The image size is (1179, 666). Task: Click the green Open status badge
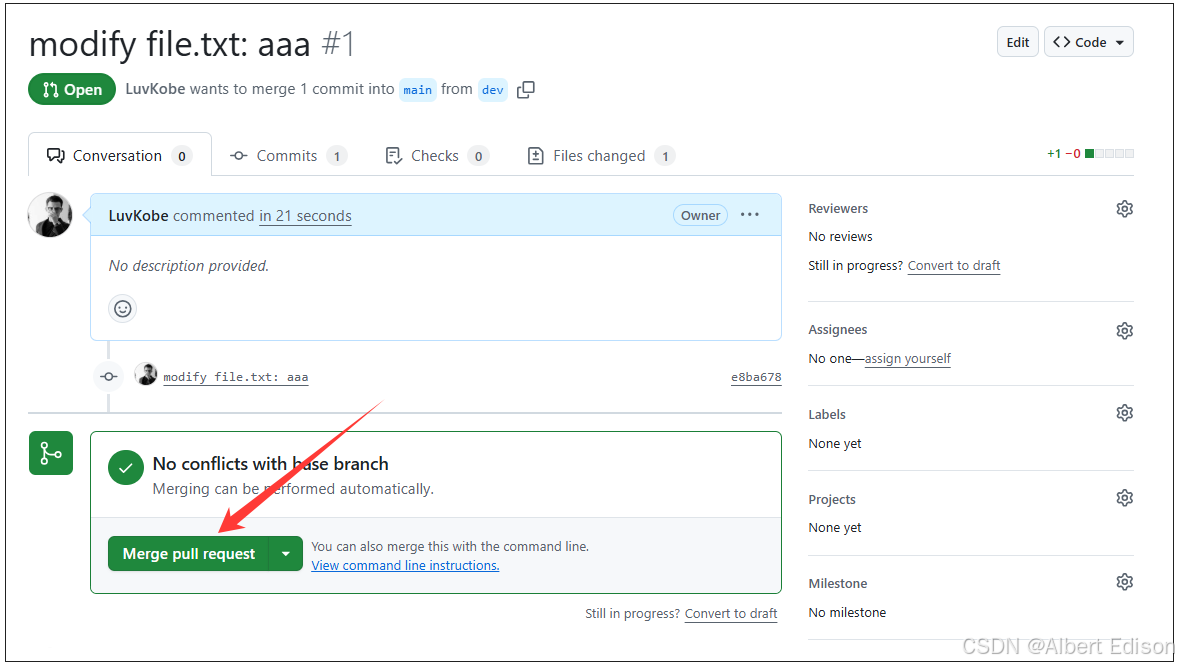(71, 89)
